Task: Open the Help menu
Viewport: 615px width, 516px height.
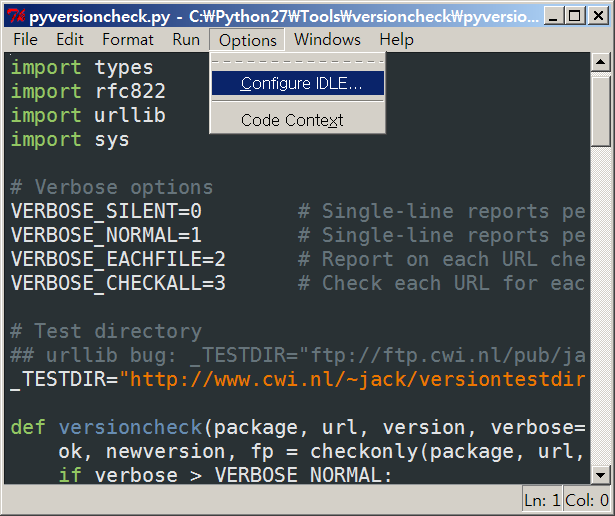Action: pyautogui.click(x=397, y=40)
